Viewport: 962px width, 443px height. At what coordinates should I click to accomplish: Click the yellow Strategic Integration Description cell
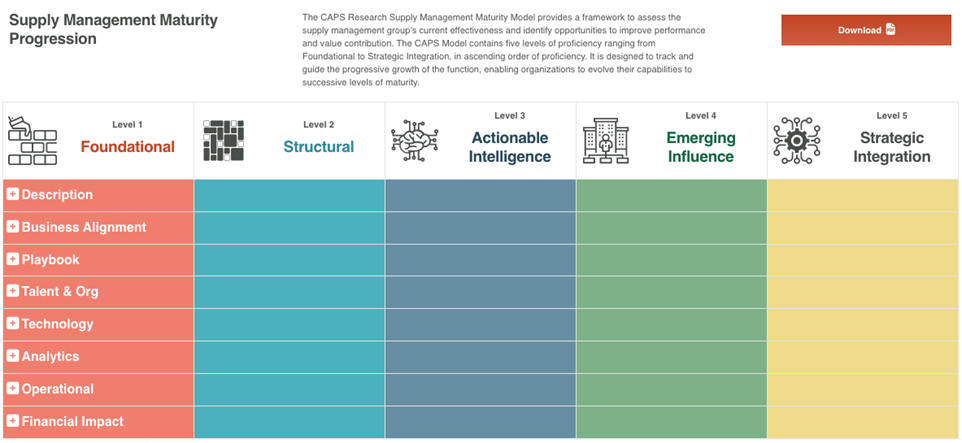(862, 195)
